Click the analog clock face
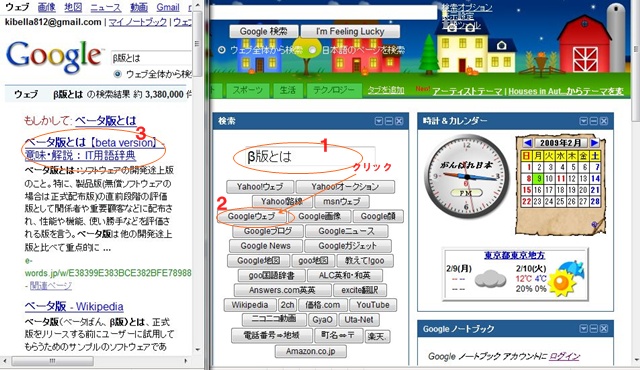 467,176
